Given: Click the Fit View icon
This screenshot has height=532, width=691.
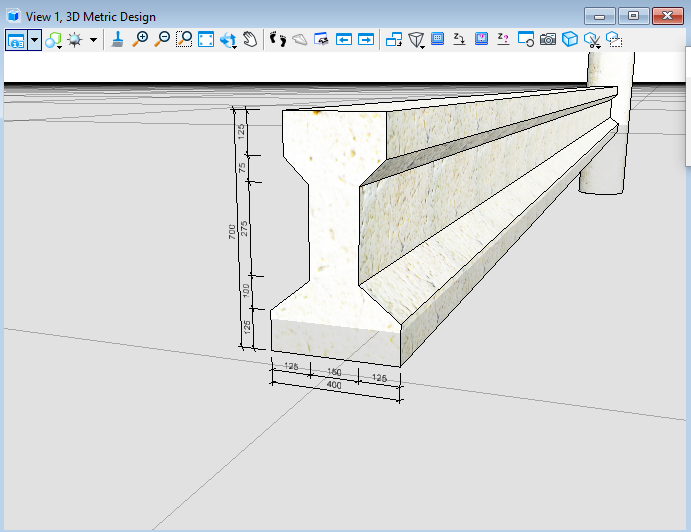Looking at the screenshot, I should pyautogui.click(x=206, y=40).
